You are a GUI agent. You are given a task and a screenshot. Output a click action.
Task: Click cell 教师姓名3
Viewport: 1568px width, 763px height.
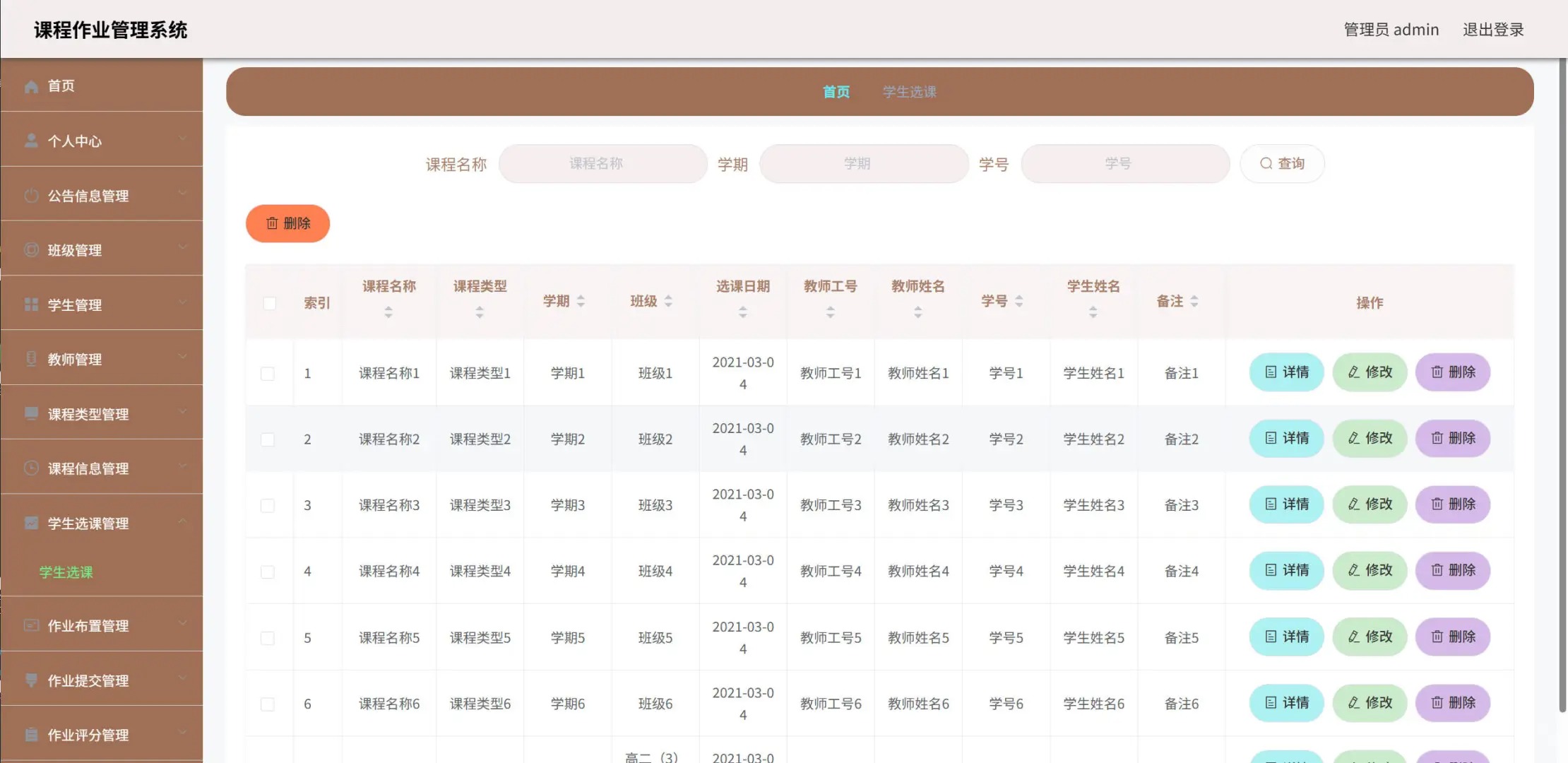[x=918, y=505]
